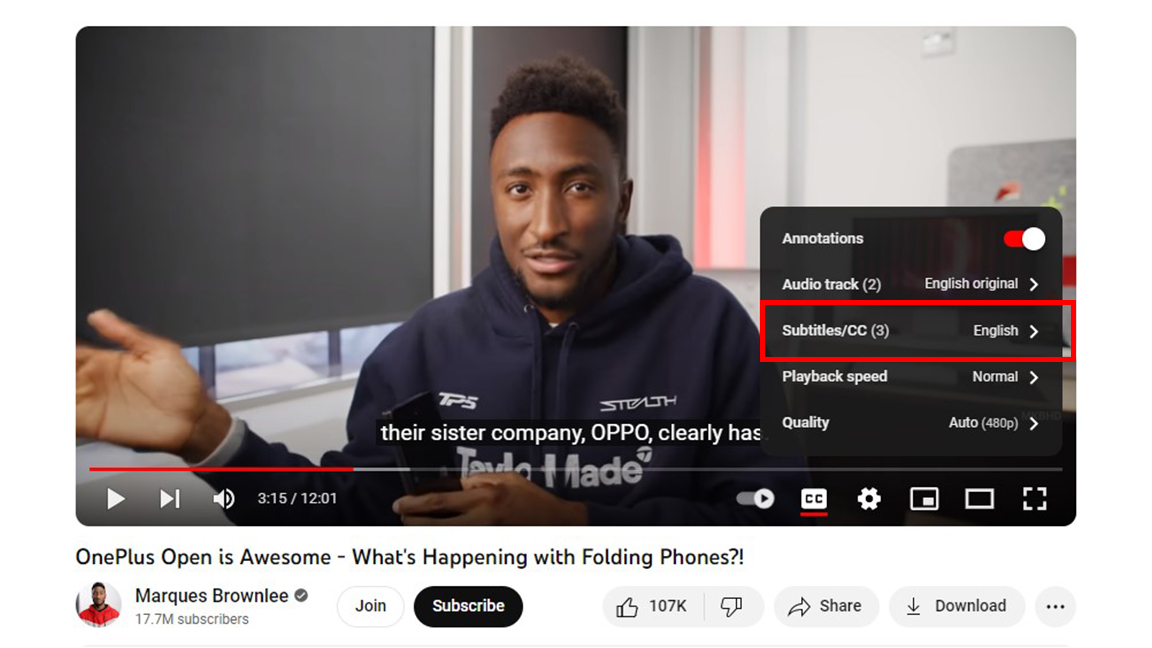Open the settings gear icon

[869, 499]
